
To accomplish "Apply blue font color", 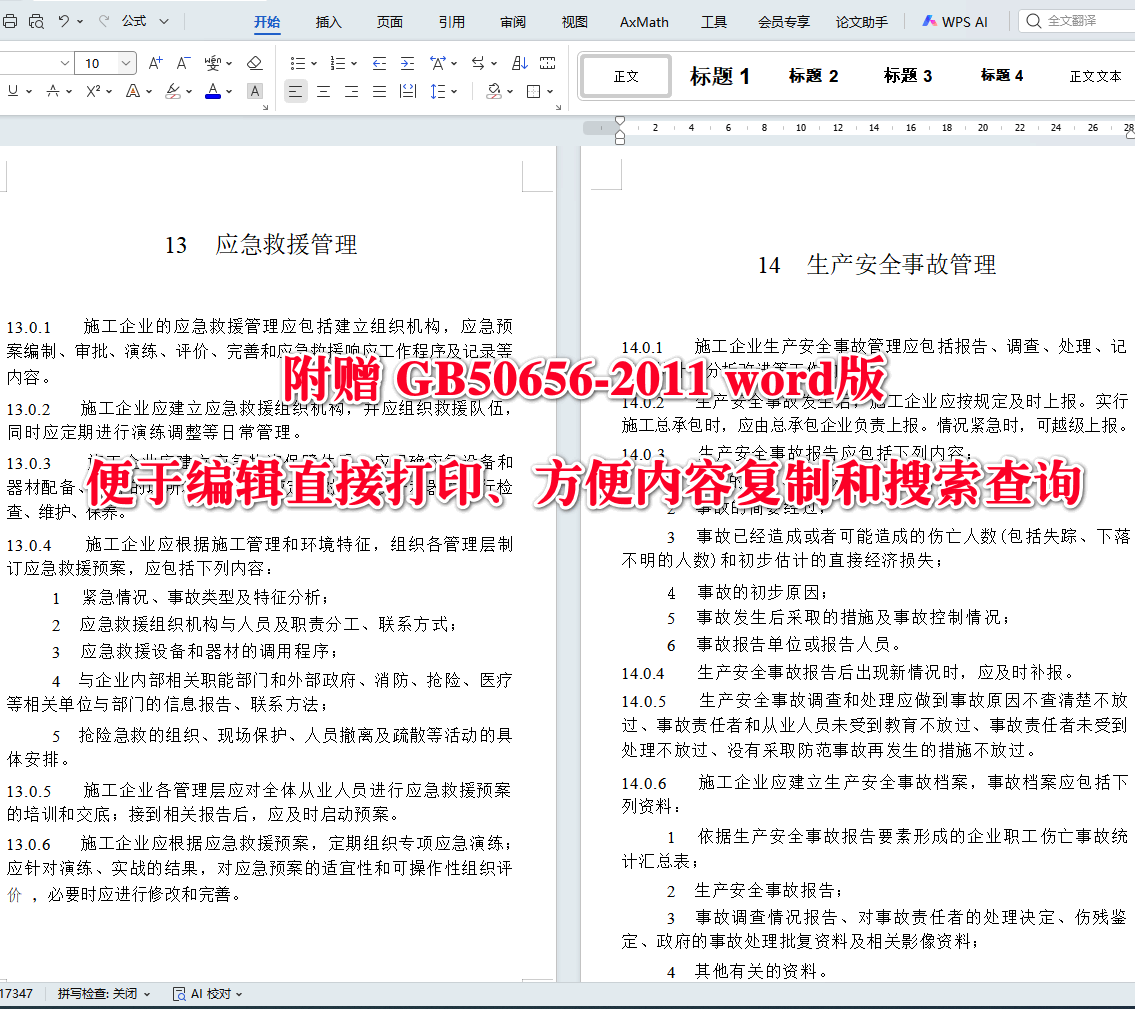I will pyautogui.click(x=213, y=91).
